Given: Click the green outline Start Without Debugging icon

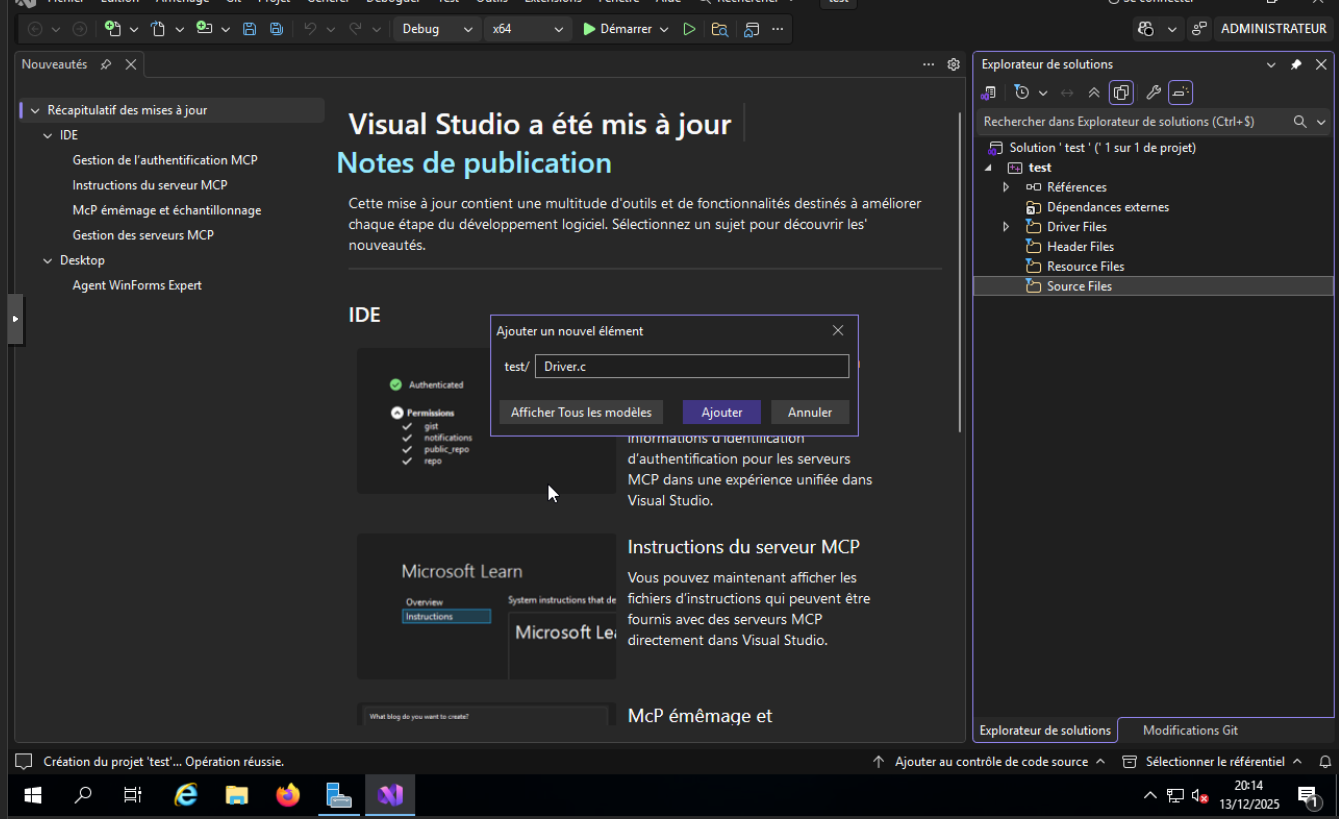Looking at the screenshot, I should click(689, 29).
